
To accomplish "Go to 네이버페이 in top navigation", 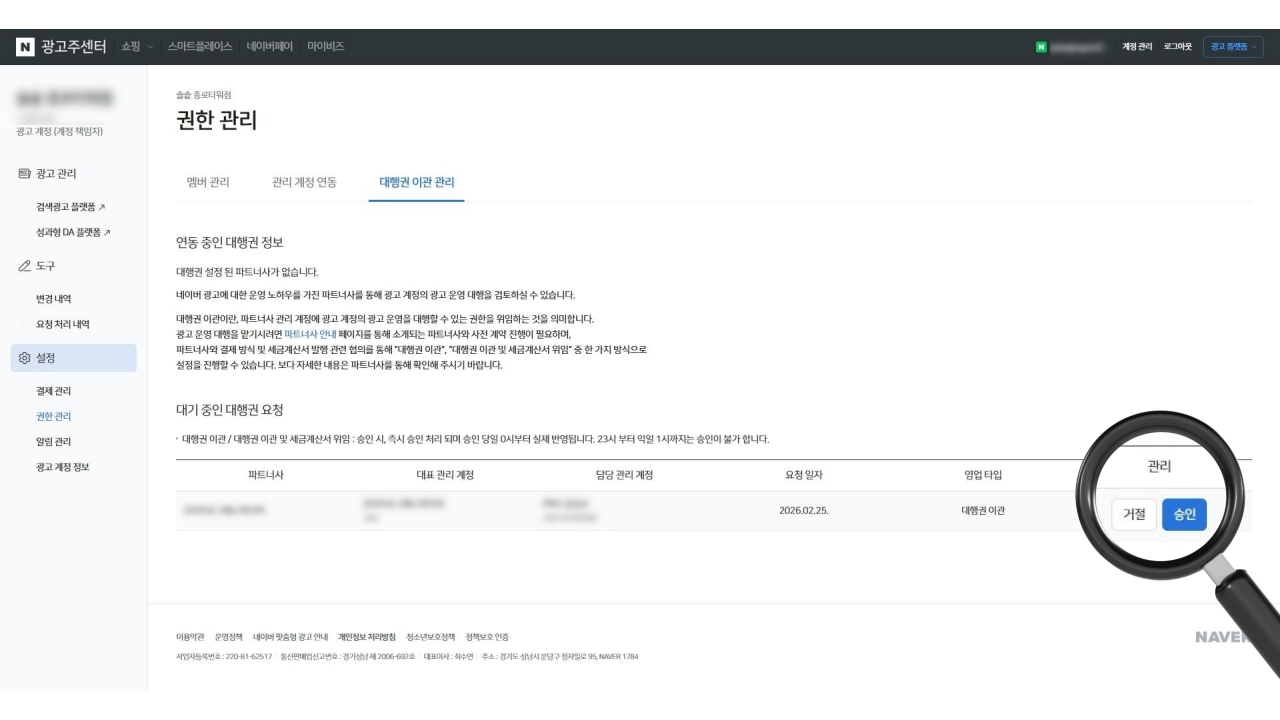I will tap(270, 47).
